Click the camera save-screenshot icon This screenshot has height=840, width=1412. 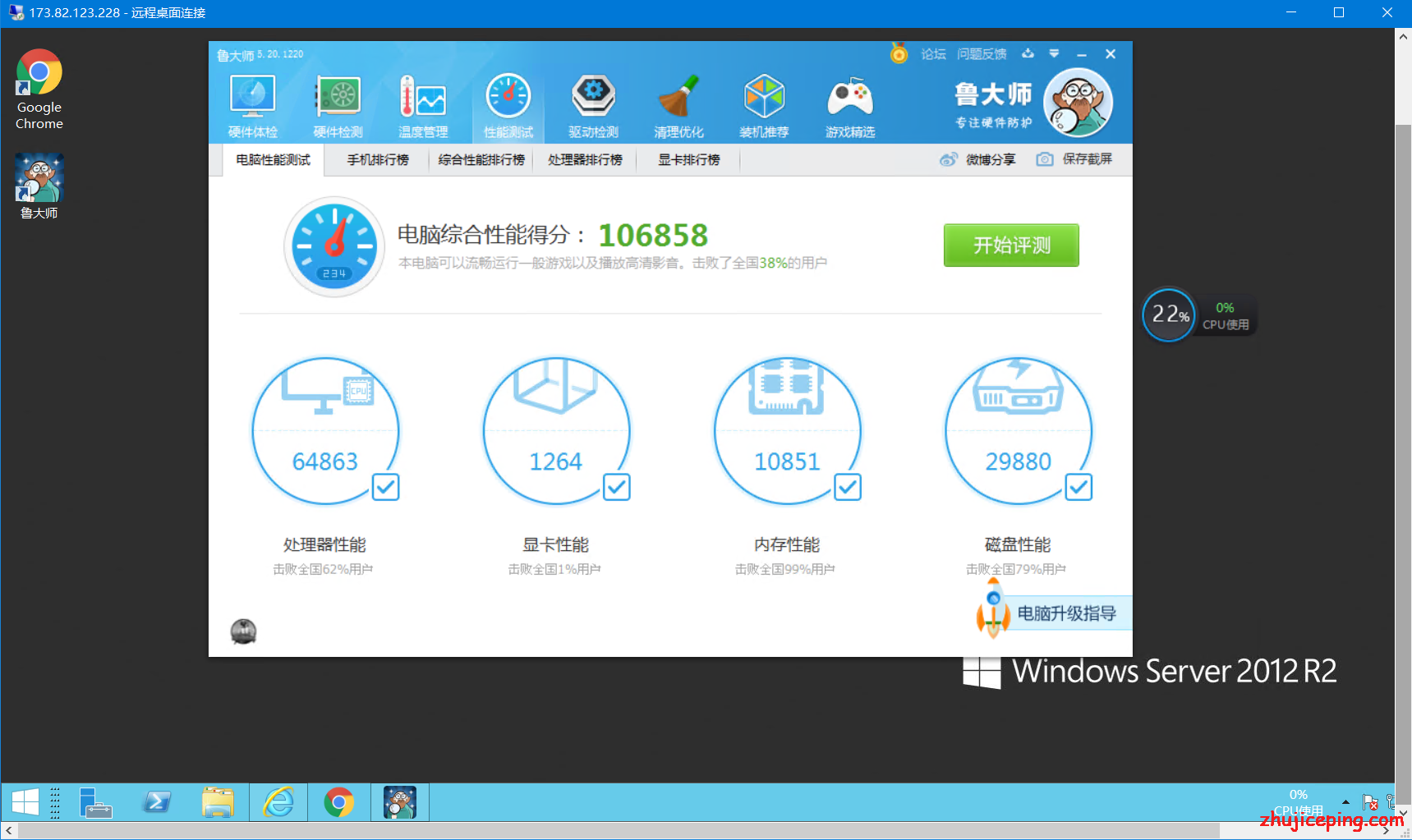click(1045, 159)
